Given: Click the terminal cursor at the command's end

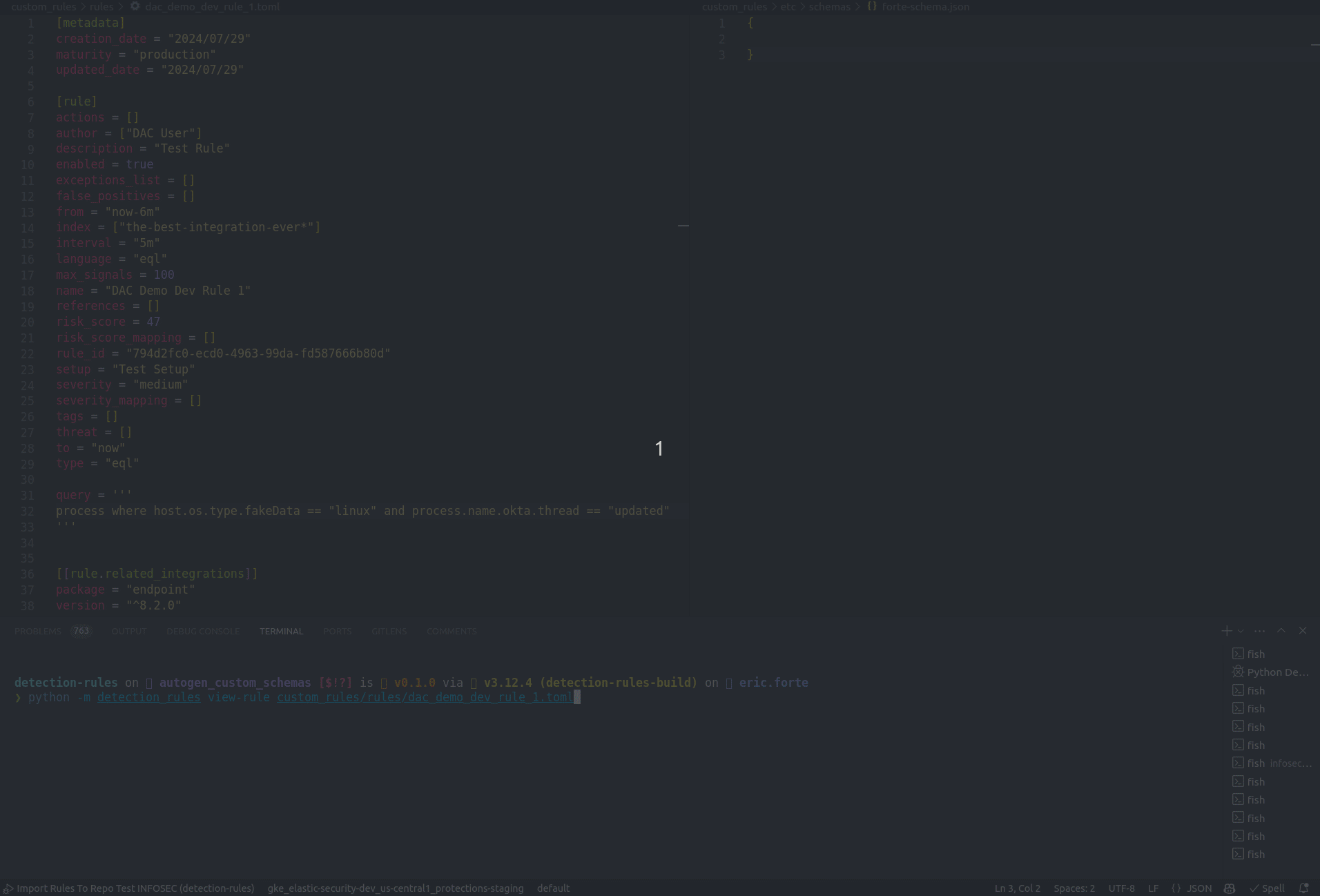Looking at the screenshot, I should tap(577, 697).
